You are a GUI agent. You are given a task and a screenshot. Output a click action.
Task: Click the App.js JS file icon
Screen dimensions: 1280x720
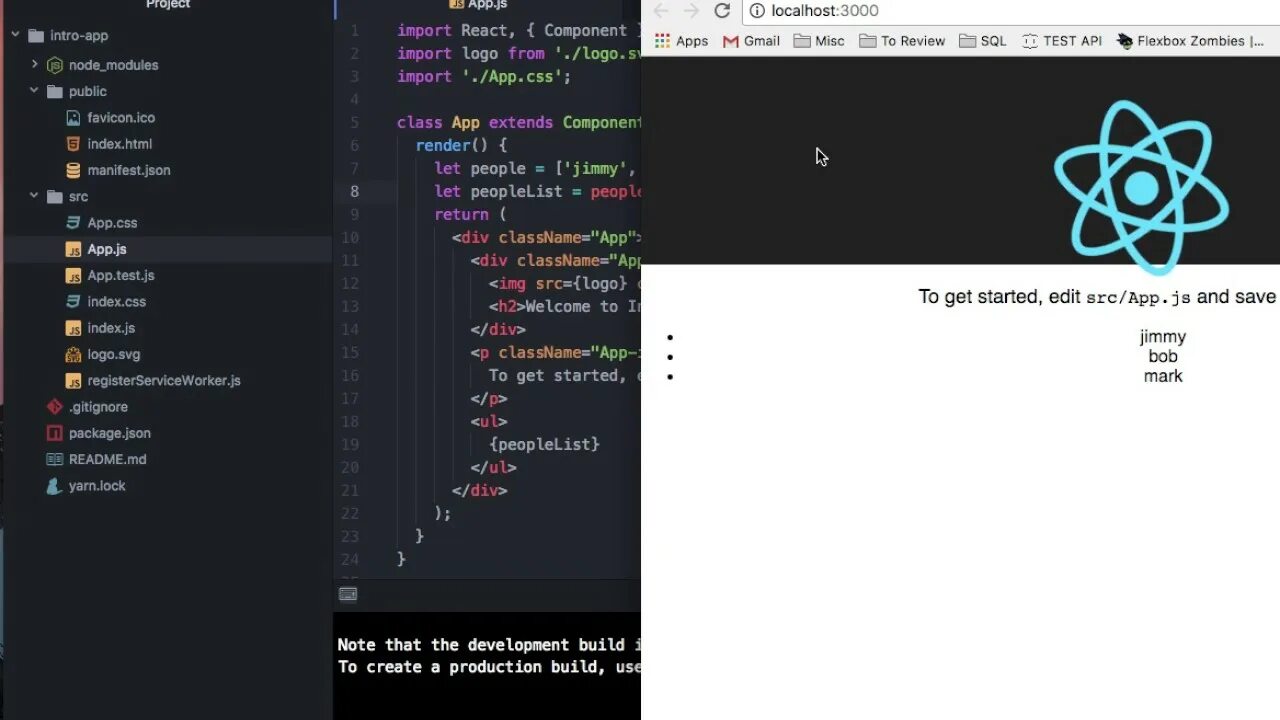tap(73, 249)
